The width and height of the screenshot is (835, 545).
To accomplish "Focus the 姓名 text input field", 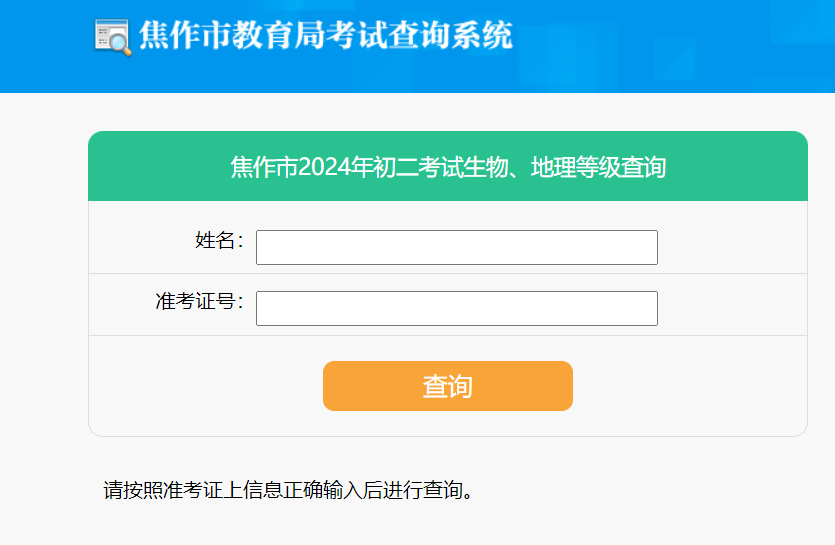I will pyautogui.click(x=457, y=247).
